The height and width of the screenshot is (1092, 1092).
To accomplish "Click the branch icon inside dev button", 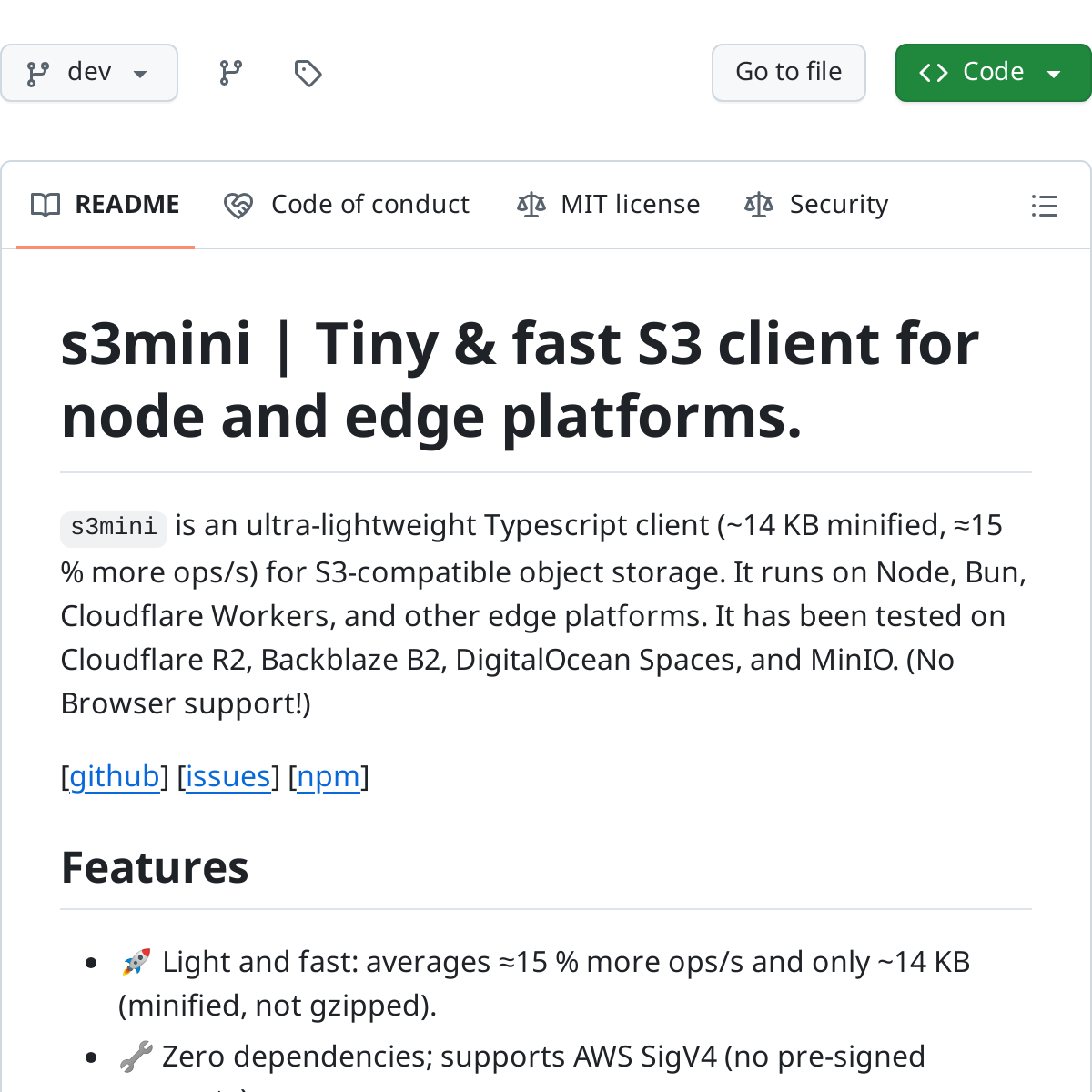I will point(38,74).
